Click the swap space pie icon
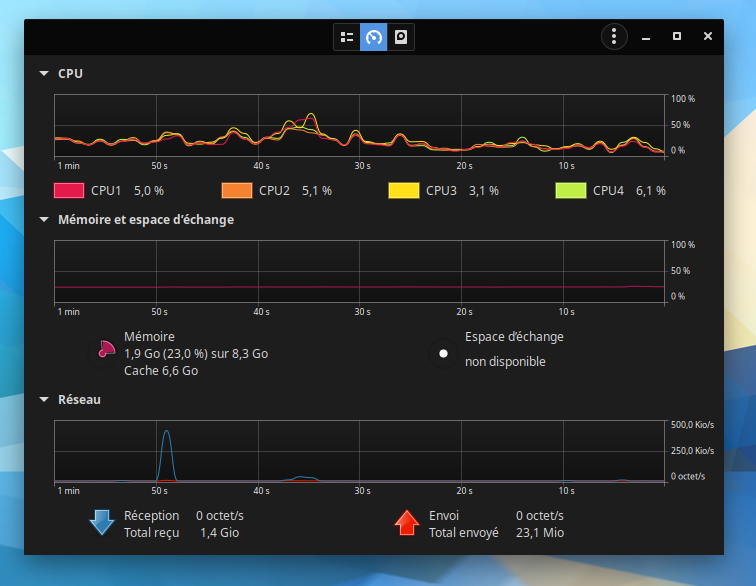 [x=442, y=353]
